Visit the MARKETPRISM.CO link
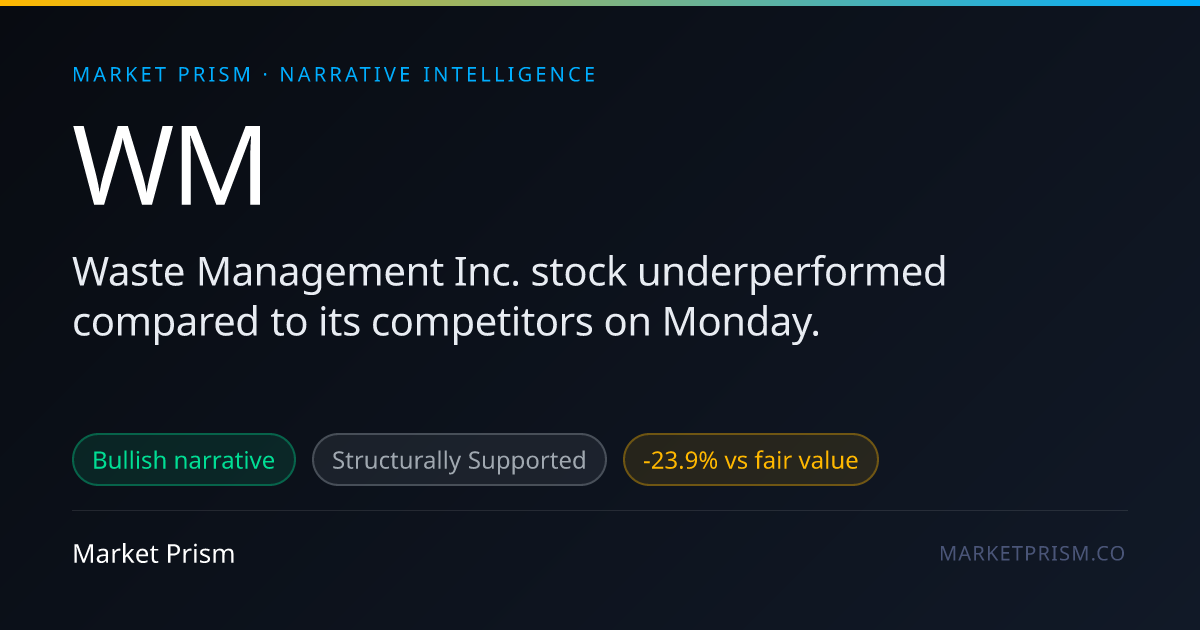 [x=1032, y=553]
